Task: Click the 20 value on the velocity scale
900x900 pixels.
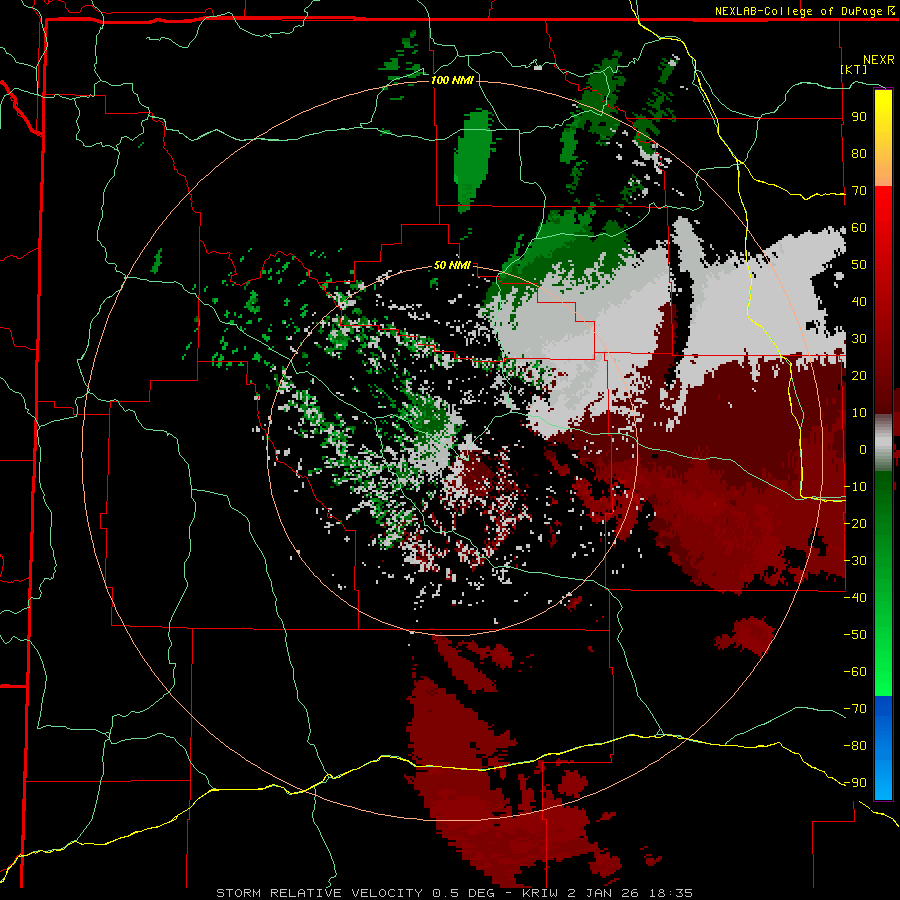Action: coord(859,376)
